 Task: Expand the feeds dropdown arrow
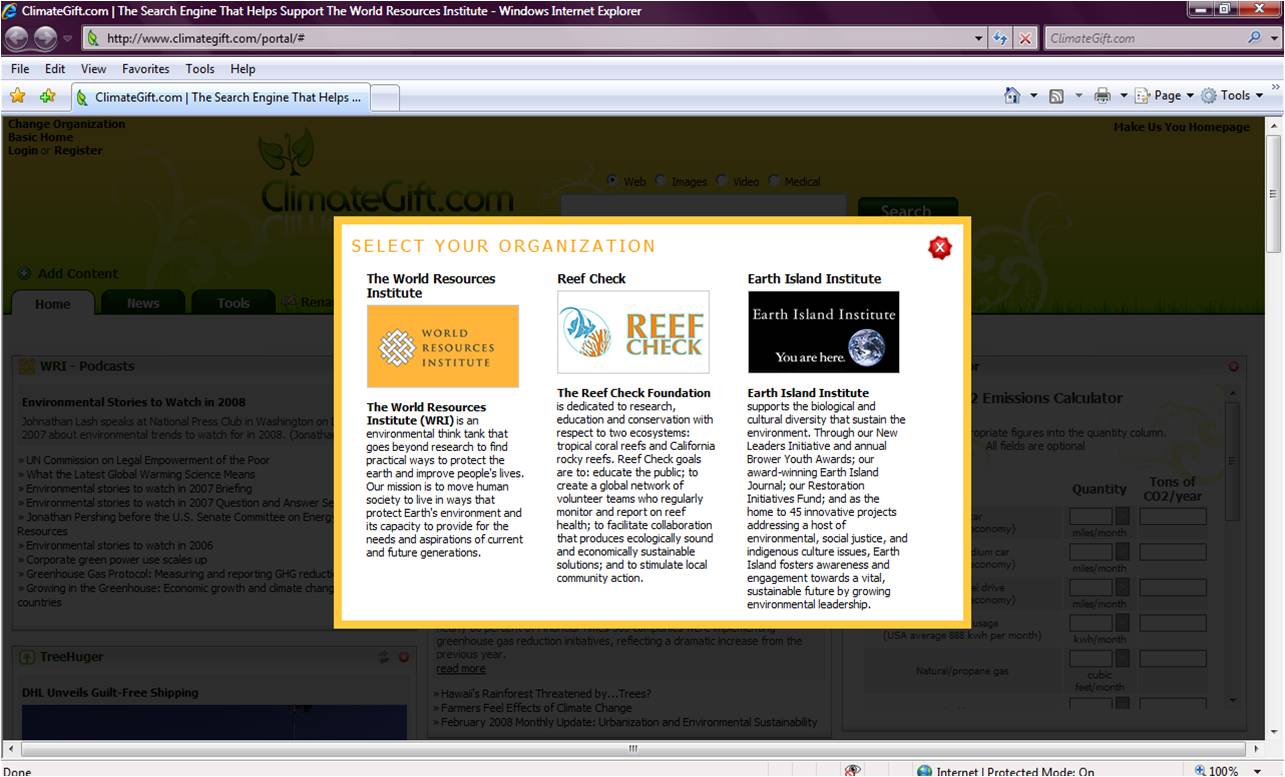tap(1079, 96)
